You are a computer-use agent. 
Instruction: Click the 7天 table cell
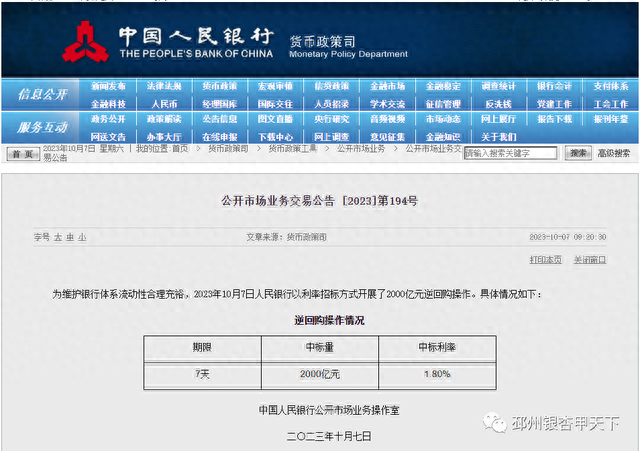pyautogui.click(x=202, y=374)
